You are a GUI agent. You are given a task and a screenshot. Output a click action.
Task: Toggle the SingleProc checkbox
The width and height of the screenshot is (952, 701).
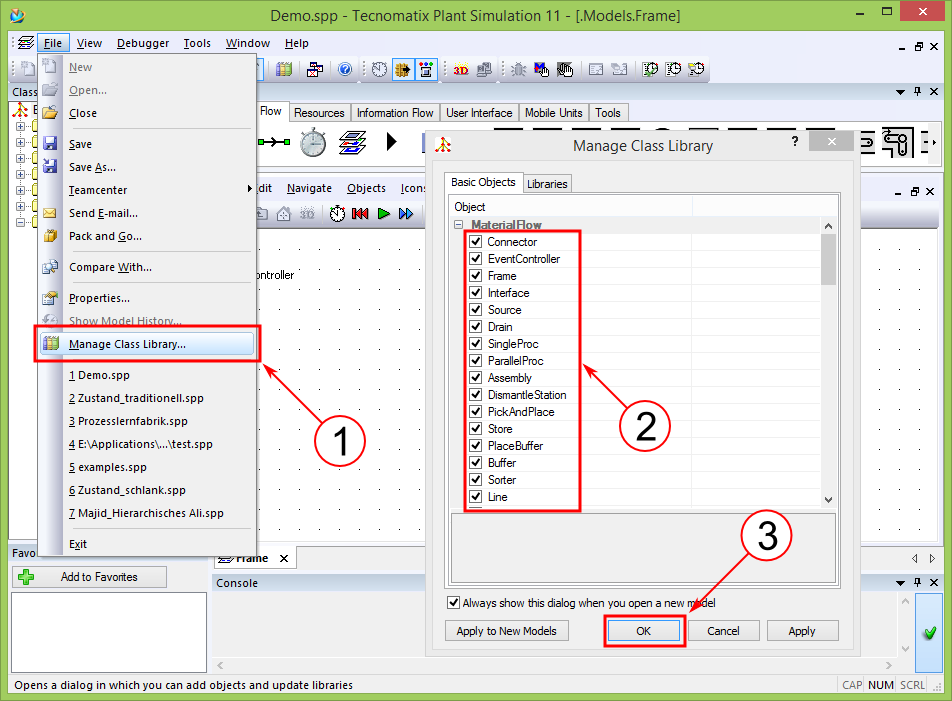[x=476, y=344]
